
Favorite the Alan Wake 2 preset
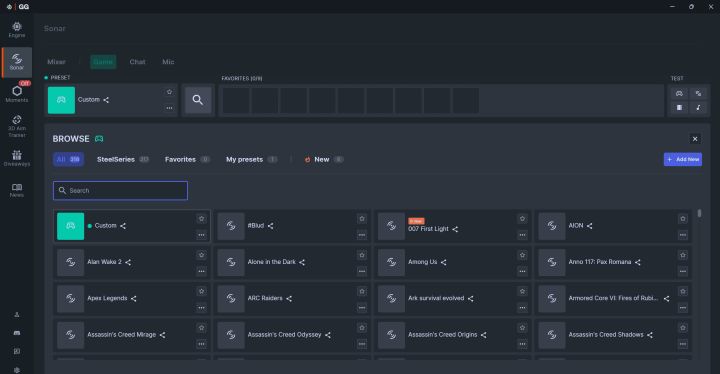201,255
